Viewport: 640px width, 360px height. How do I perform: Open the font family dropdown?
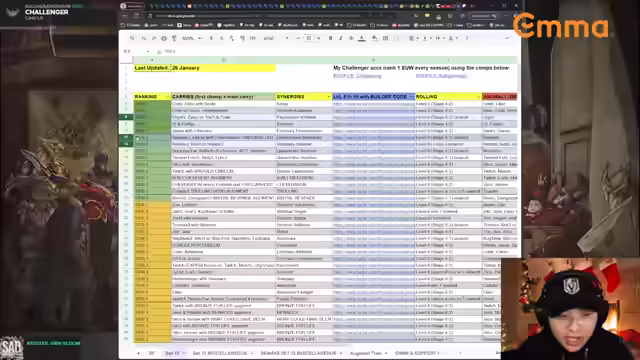click(276, 38)
